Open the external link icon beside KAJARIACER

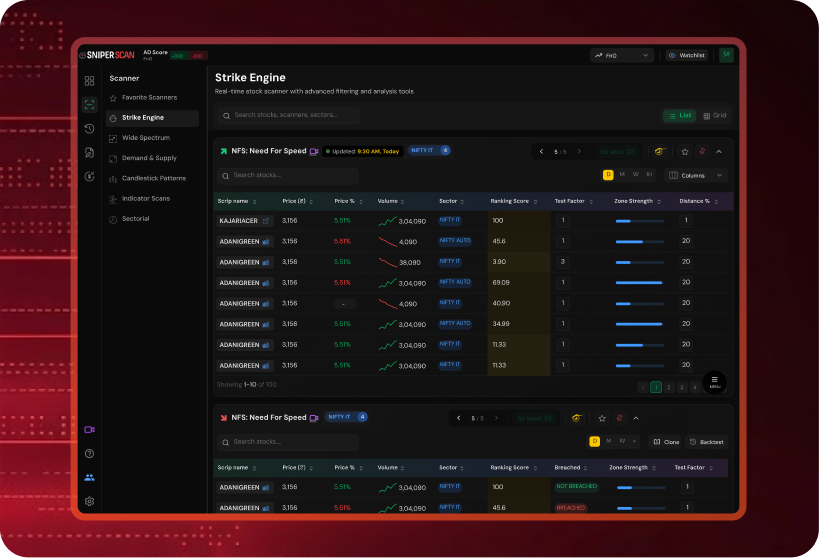click(x=266, y=220)
